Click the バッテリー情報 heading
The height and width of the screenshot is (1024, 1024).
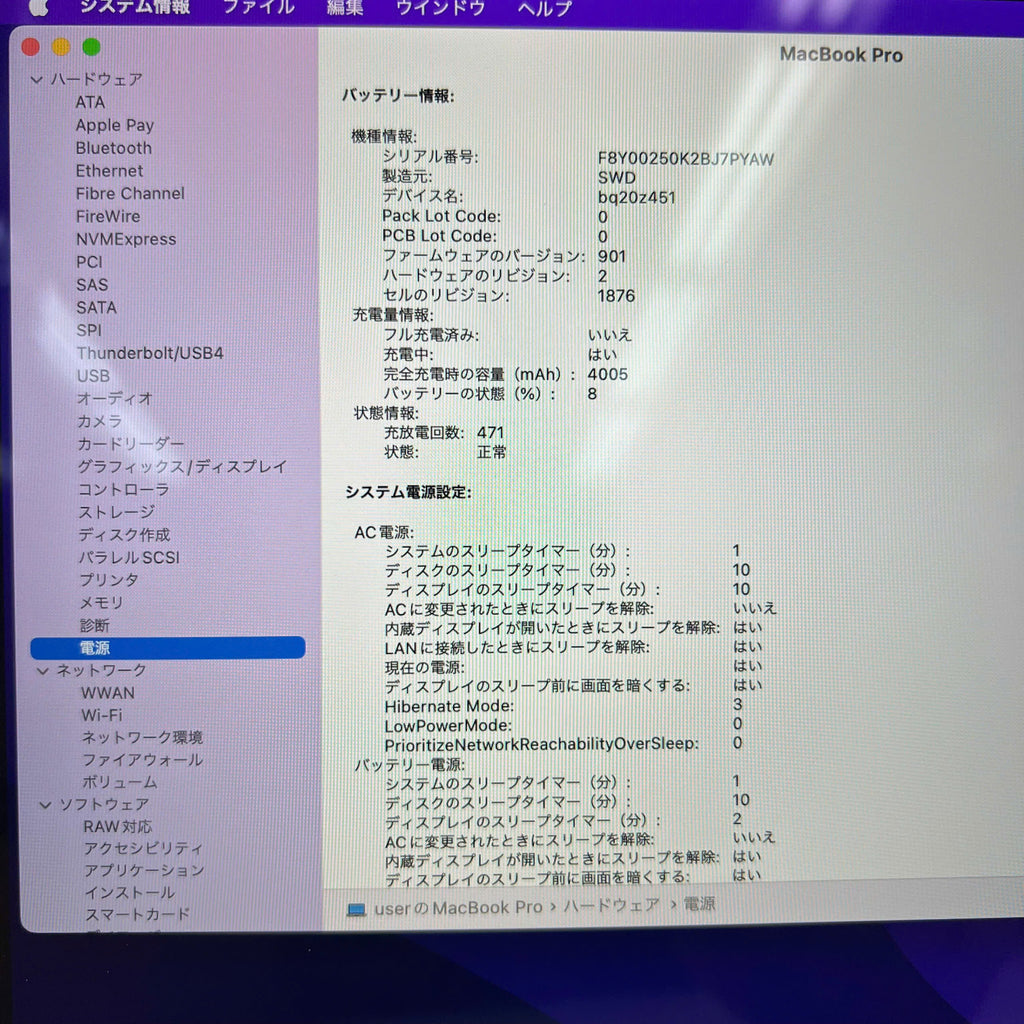pos(398,96)
